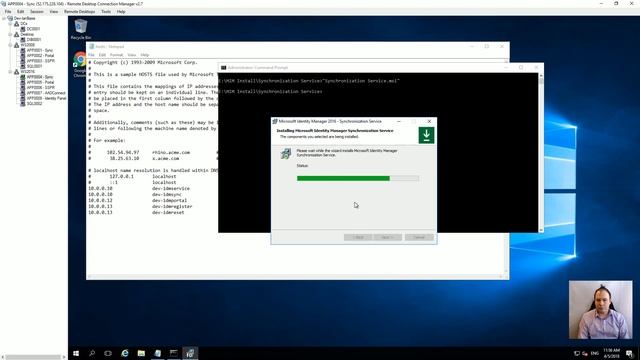Viewport: 640px width, 360px height.
Task: Click the green download arrow installer graphic
Action: [x=426, y=136]
